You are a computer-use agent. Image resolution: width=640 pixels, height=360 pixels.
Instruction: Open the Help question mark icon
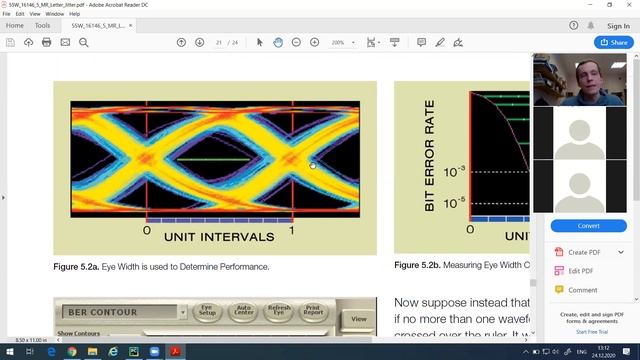tap(573, 26)
